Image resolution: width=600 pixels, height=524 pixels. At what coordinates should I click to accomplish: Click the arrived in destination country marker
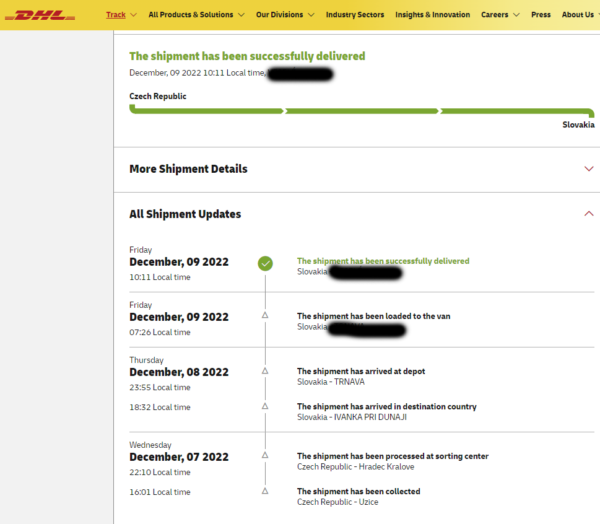(x=265, y=406)
